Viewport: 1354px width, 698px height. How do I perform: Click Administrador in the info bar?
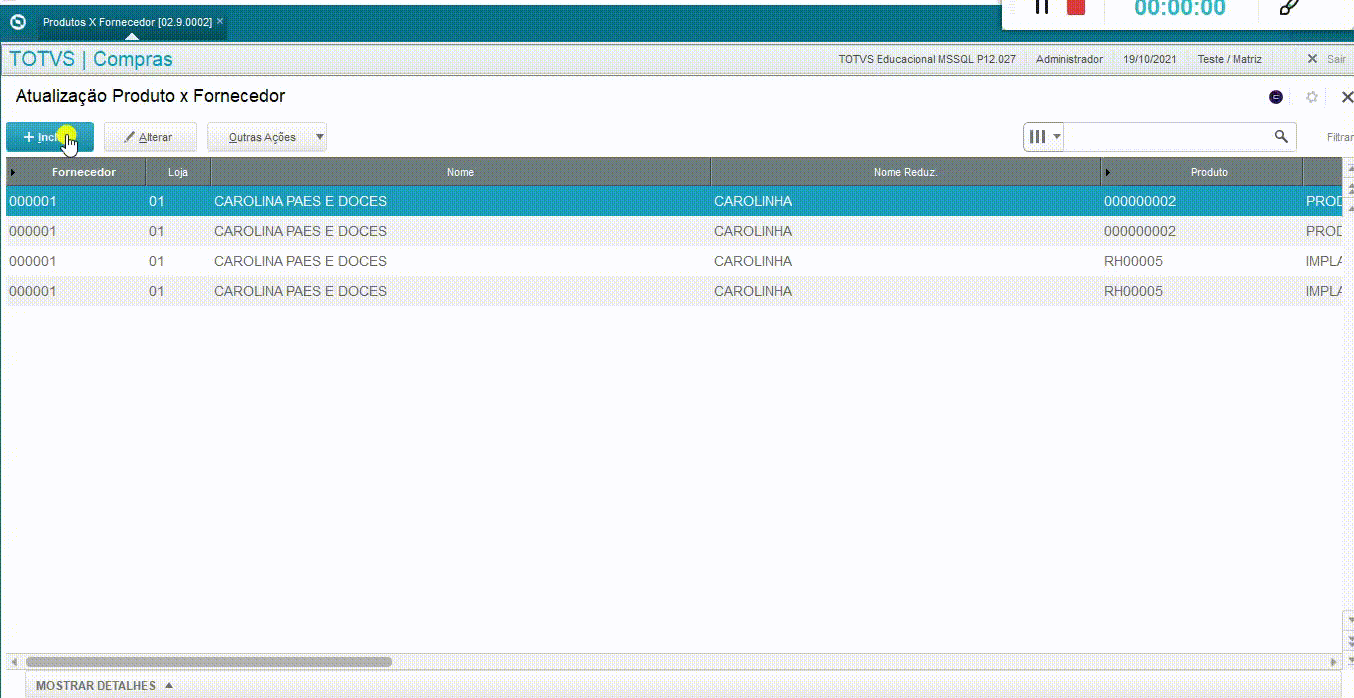(1069, 59)
